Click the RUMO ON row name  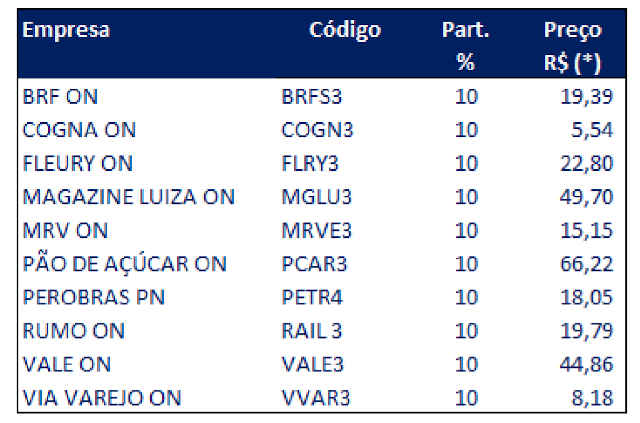pyautogui.click(x=74, y=331)
